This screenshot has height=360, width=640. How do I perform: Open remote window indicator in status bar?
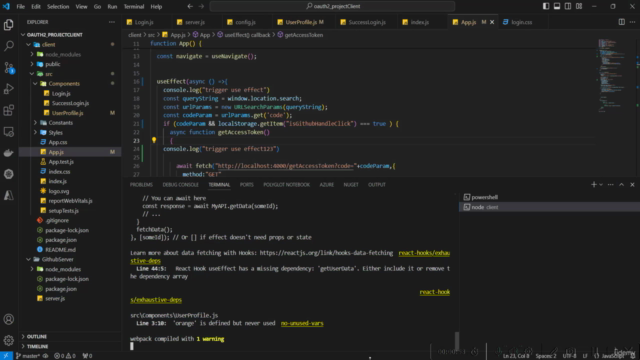point(6,356)
